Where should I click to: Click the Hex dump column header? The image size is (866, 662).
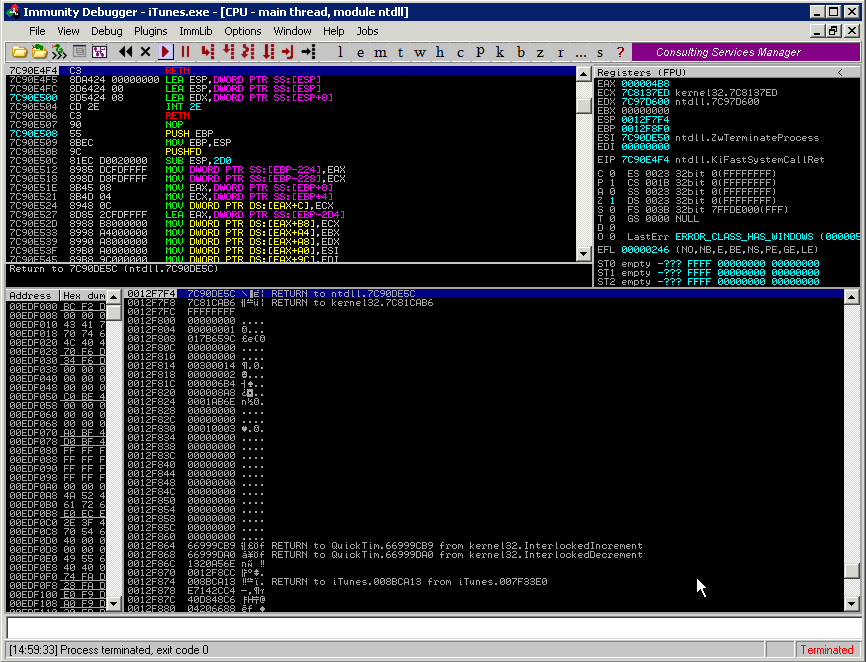tap(82, 296)
